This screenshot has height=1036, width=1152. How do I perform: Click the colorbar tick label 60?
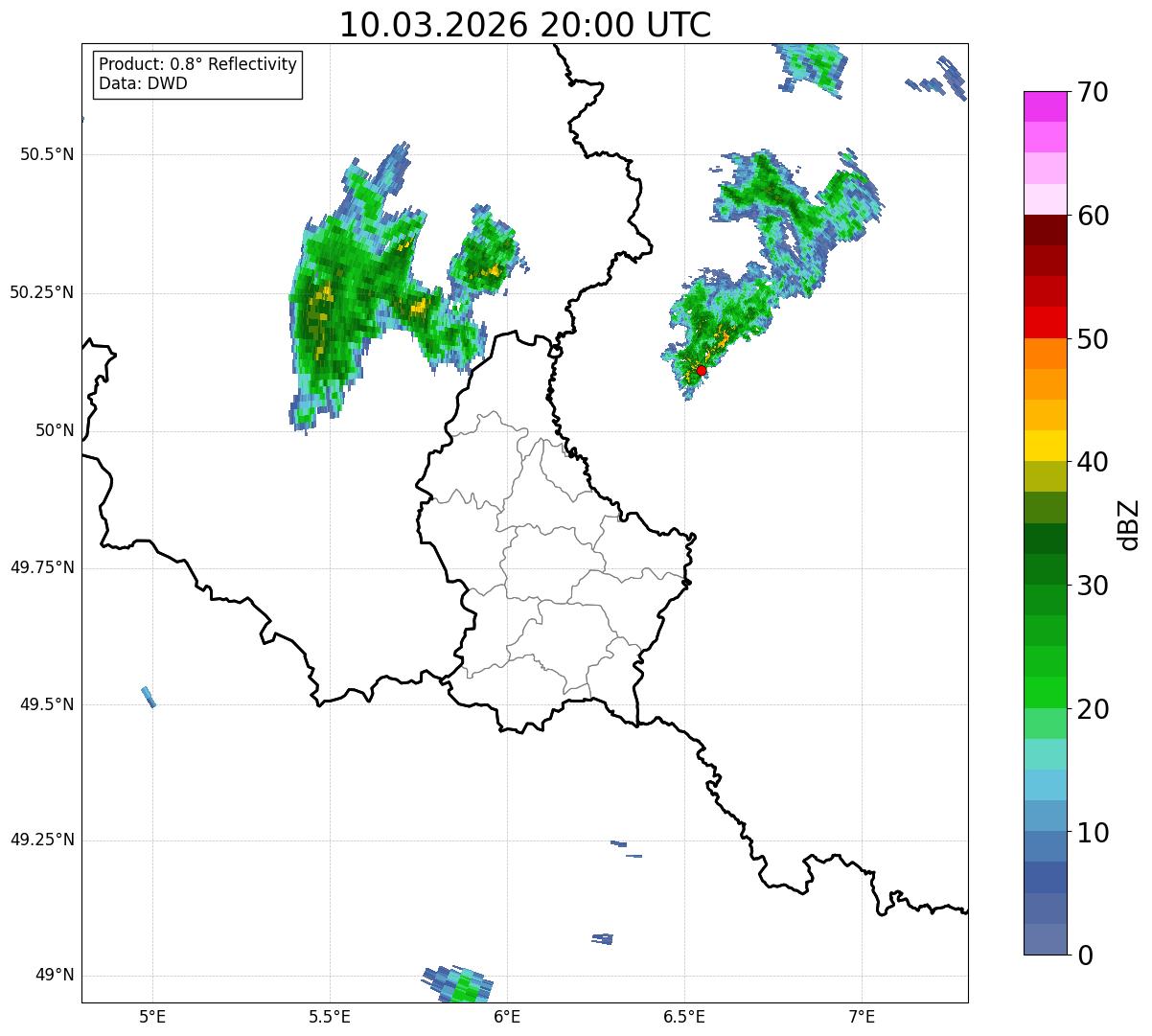pos(1093,216)
